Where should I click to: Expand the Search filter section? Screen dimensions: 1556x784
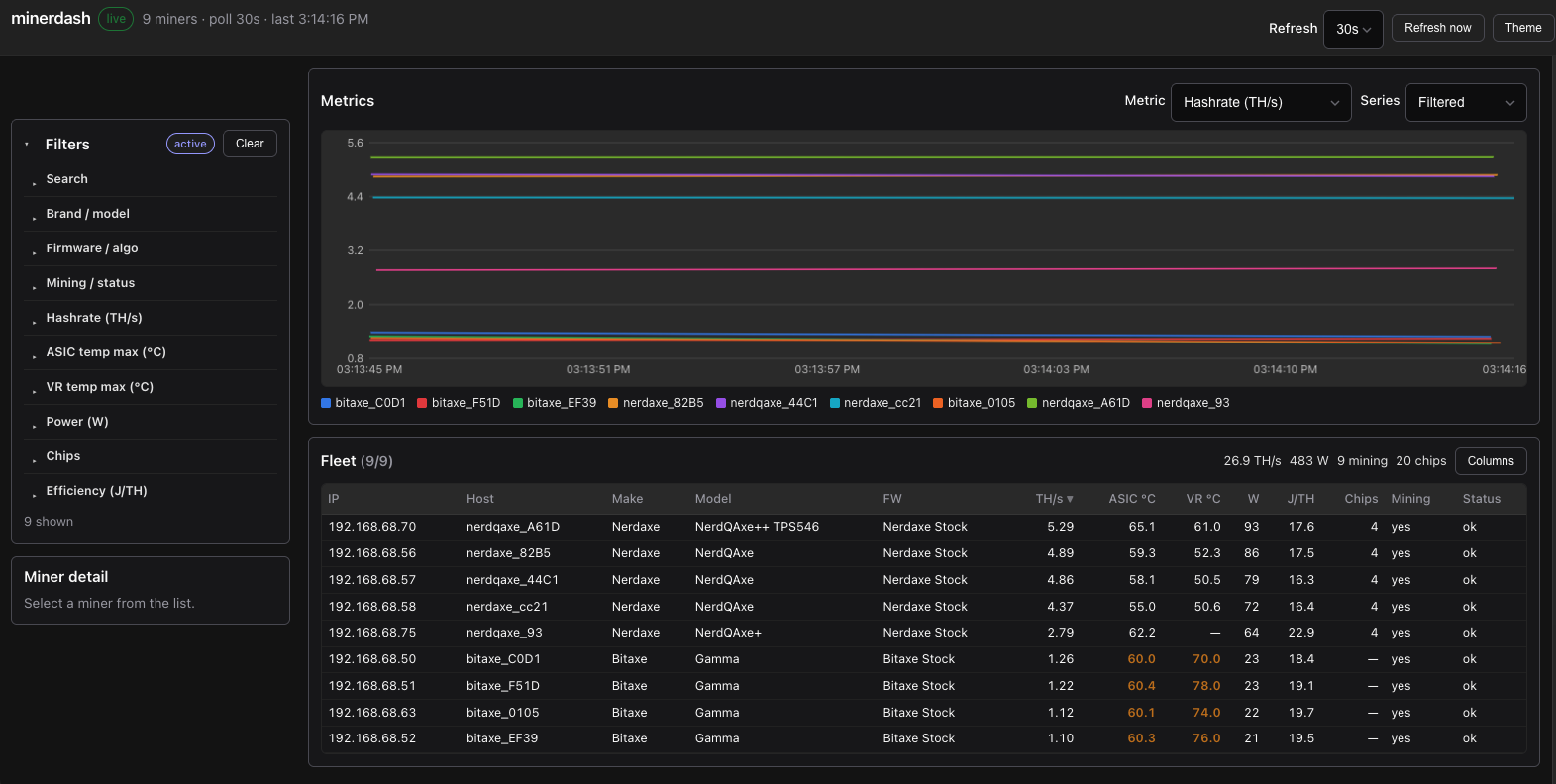[151, 179]
